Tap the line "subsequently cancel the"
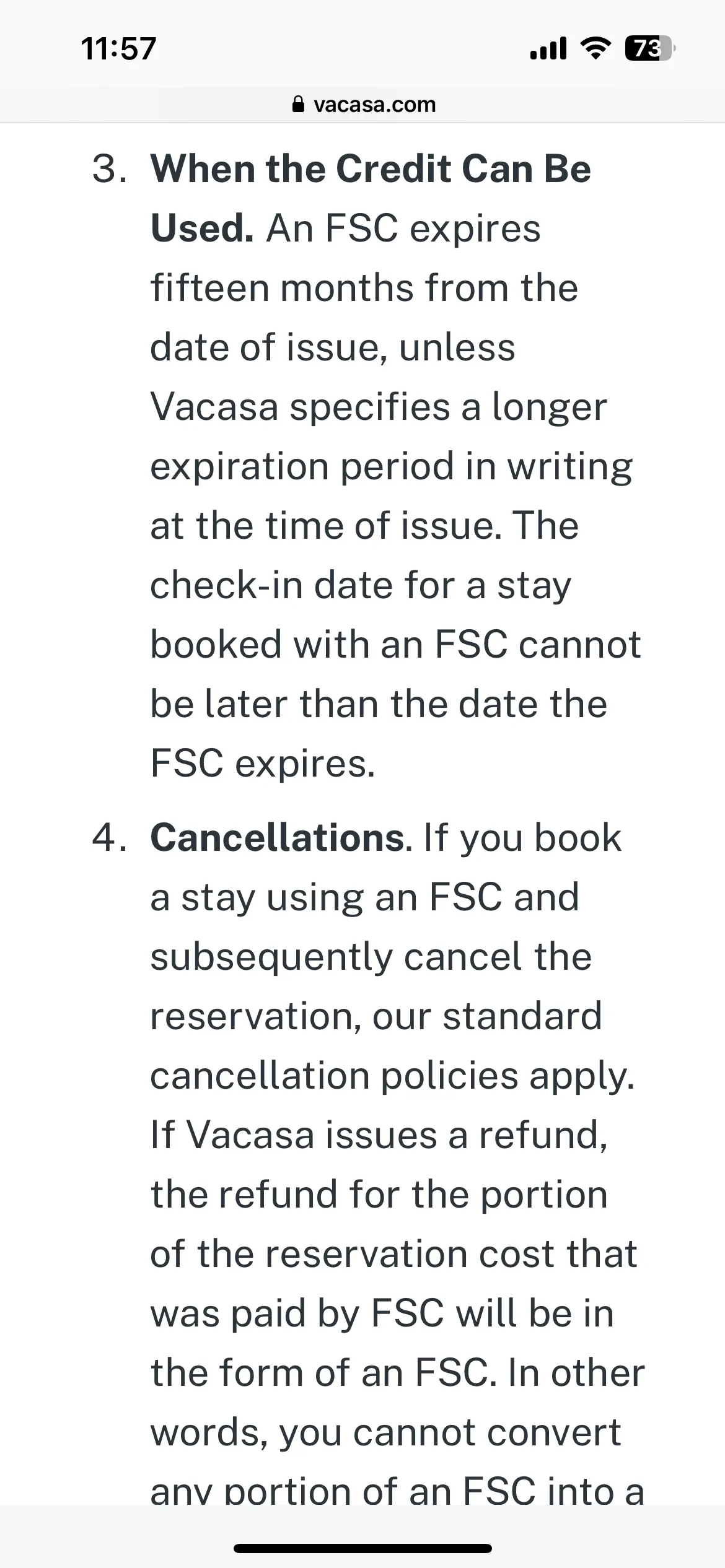 (x=371, y=957)
